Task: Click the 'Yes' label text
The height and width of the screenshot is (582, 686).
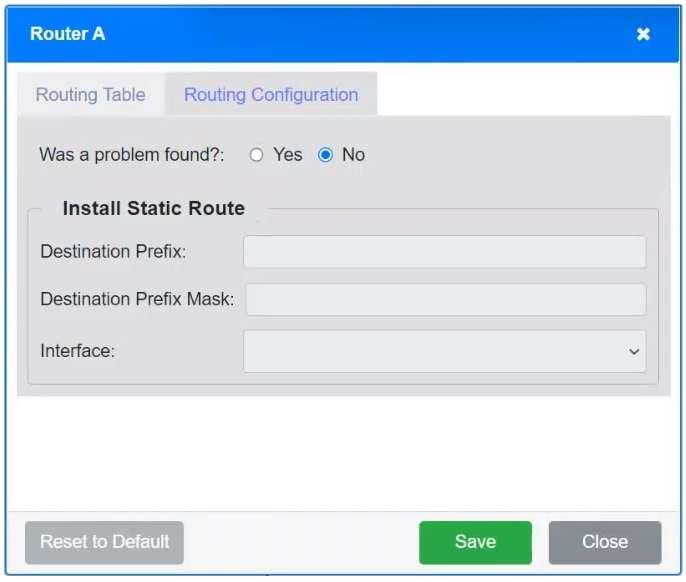Action: (288, 155)
